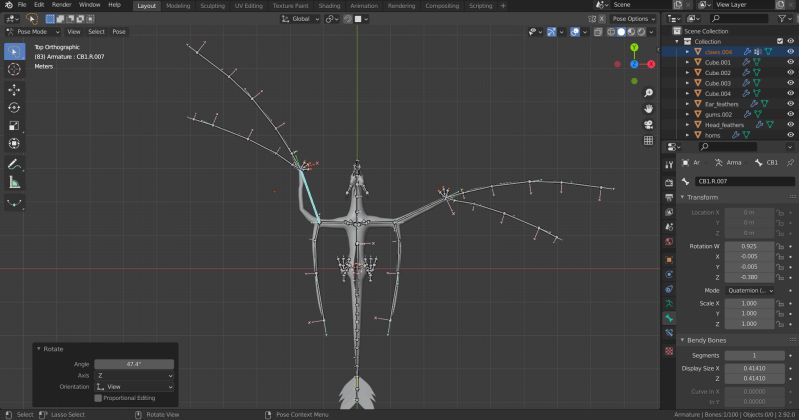Select the Cursor tool
The height and width of the screenshot is (420, 799).
pos(14,69)
